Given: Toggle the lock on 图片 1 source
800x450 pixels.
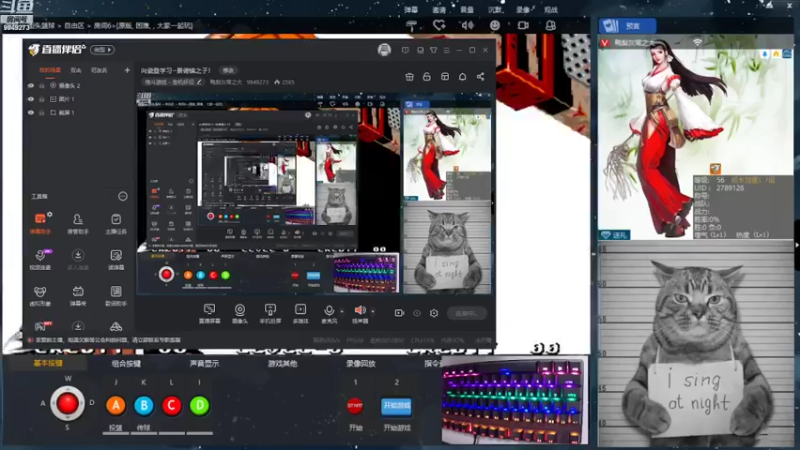Looking at the screenshot, I should click(42, 99).
